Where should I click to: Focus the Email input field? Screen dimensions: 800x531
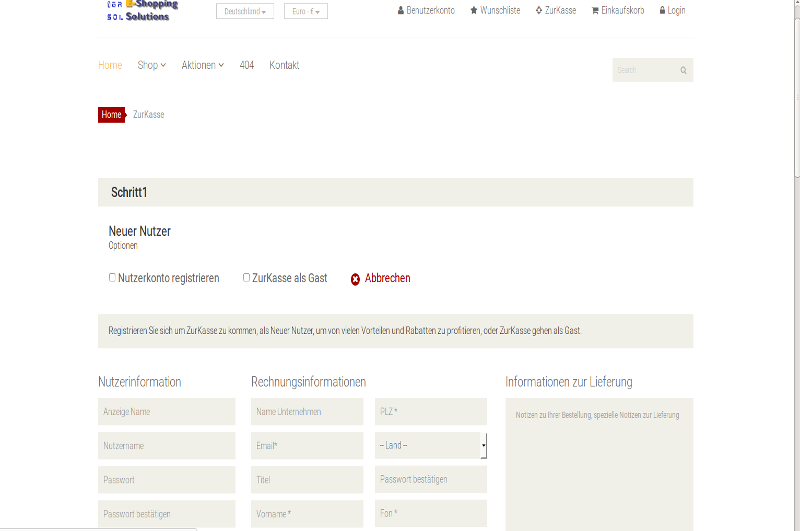coord(307,445)
